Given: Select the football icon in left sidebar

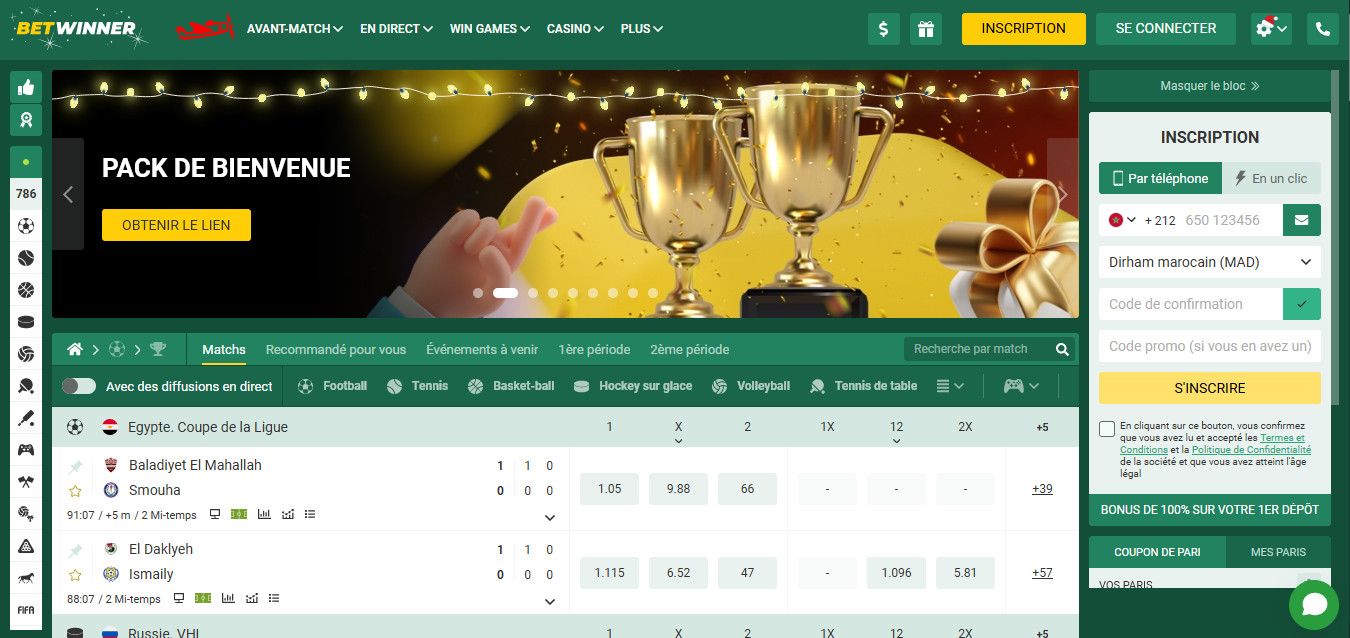Looking at the screenshot, I should tap(26, 226).
